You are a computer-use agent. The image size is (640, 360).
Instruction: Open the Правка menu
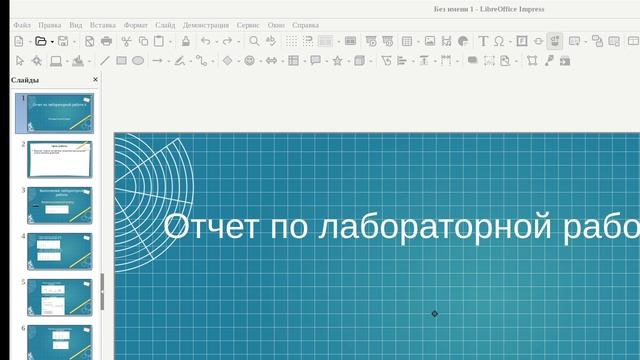(x=49, y=25)
